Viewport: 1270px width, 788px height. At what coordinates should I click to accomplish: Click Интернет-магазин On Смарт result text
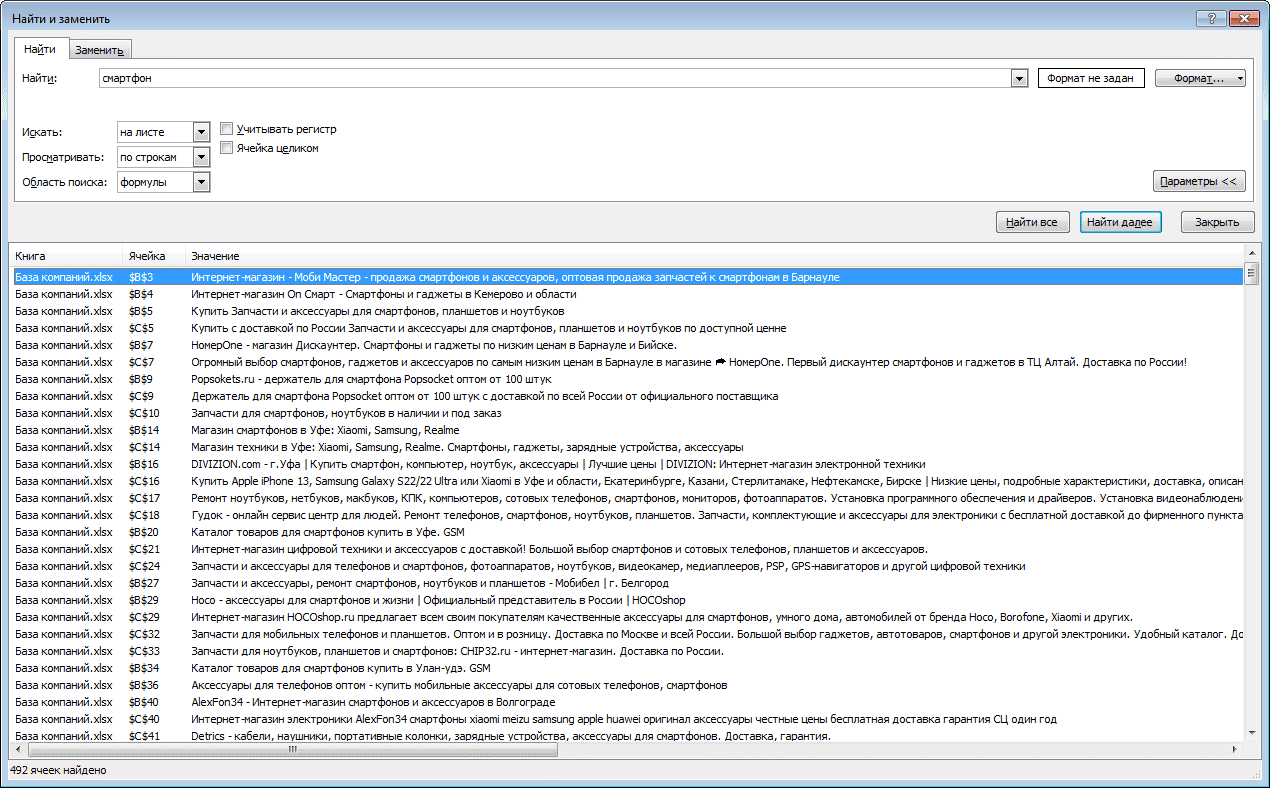point(383,294)
